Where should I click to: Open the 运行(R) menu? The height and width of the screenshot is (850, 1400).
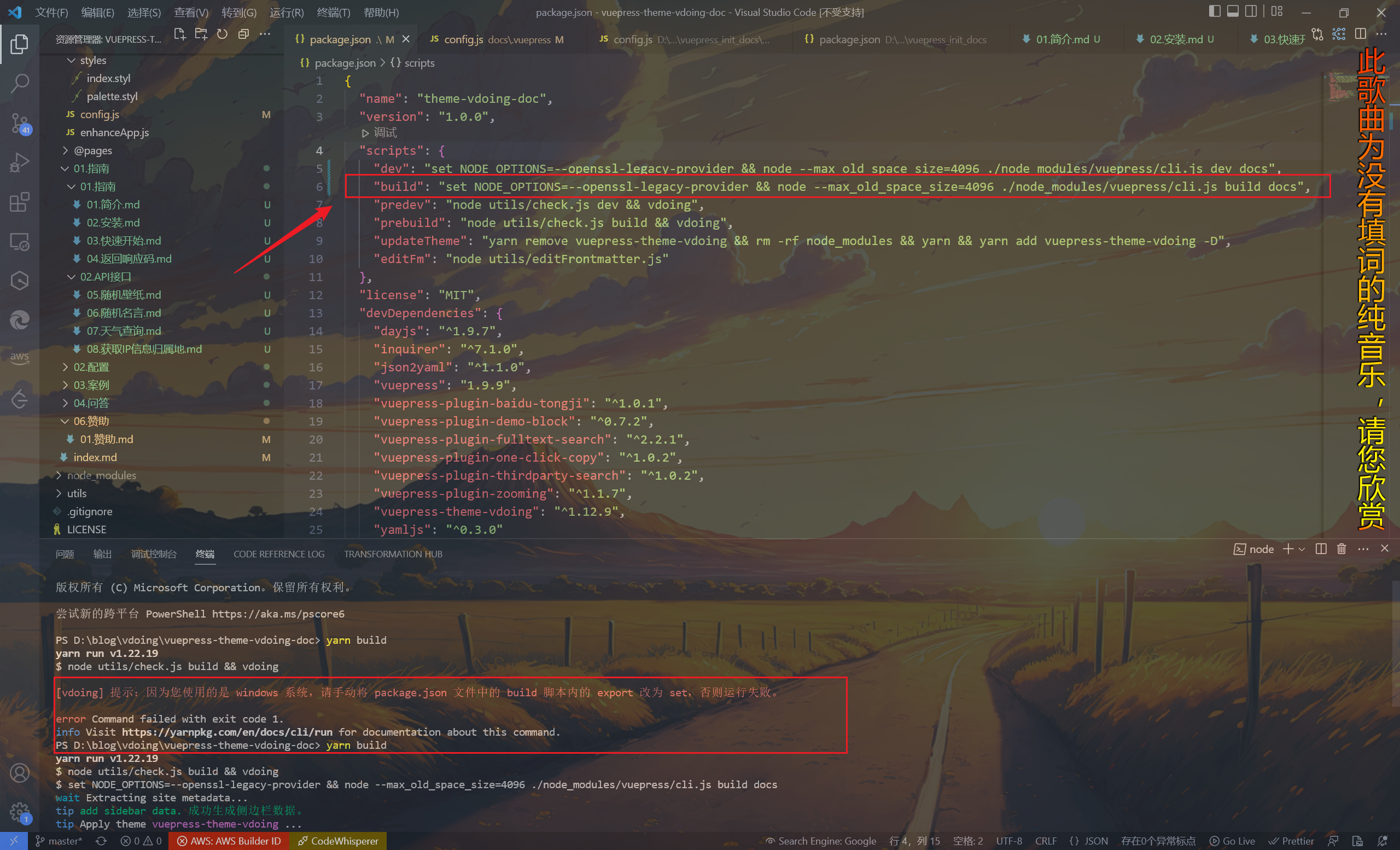287,12
